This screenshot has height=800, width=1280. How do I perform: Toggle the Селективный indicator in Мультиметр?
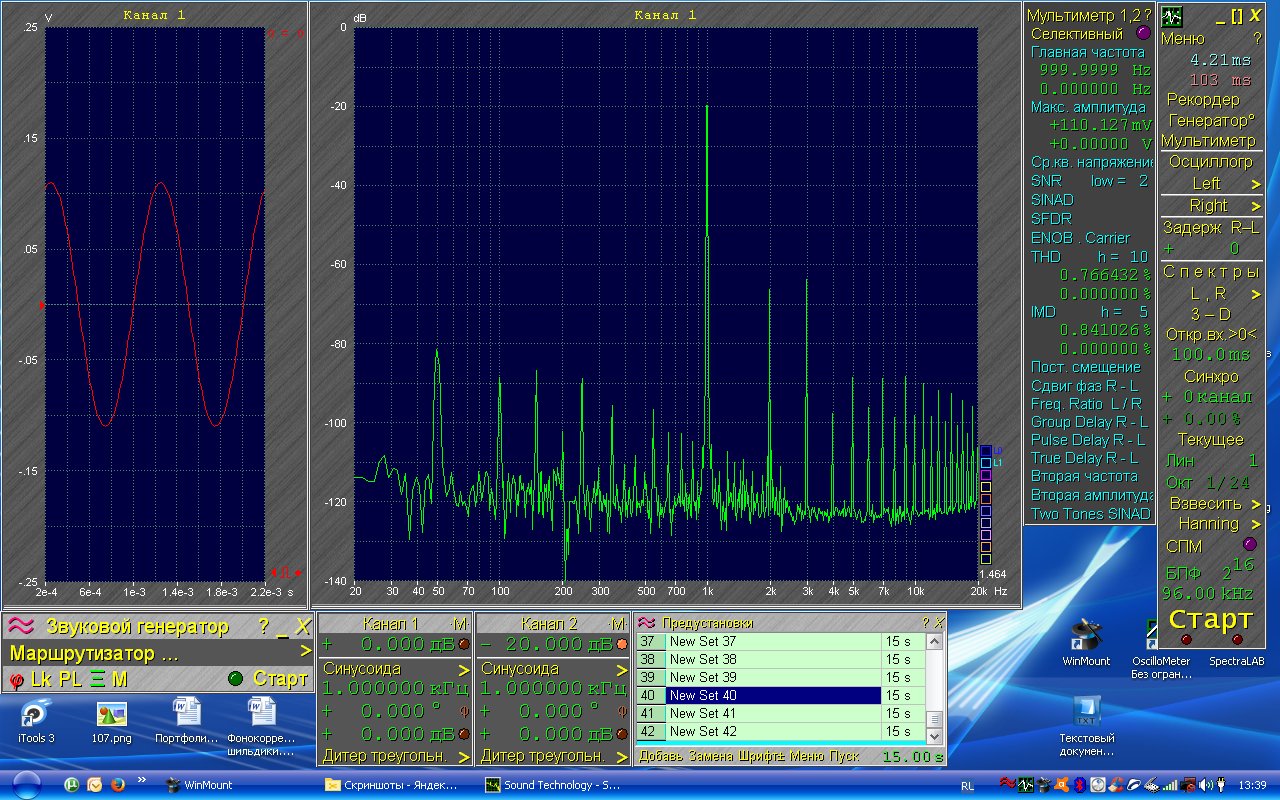(1144, 33)
